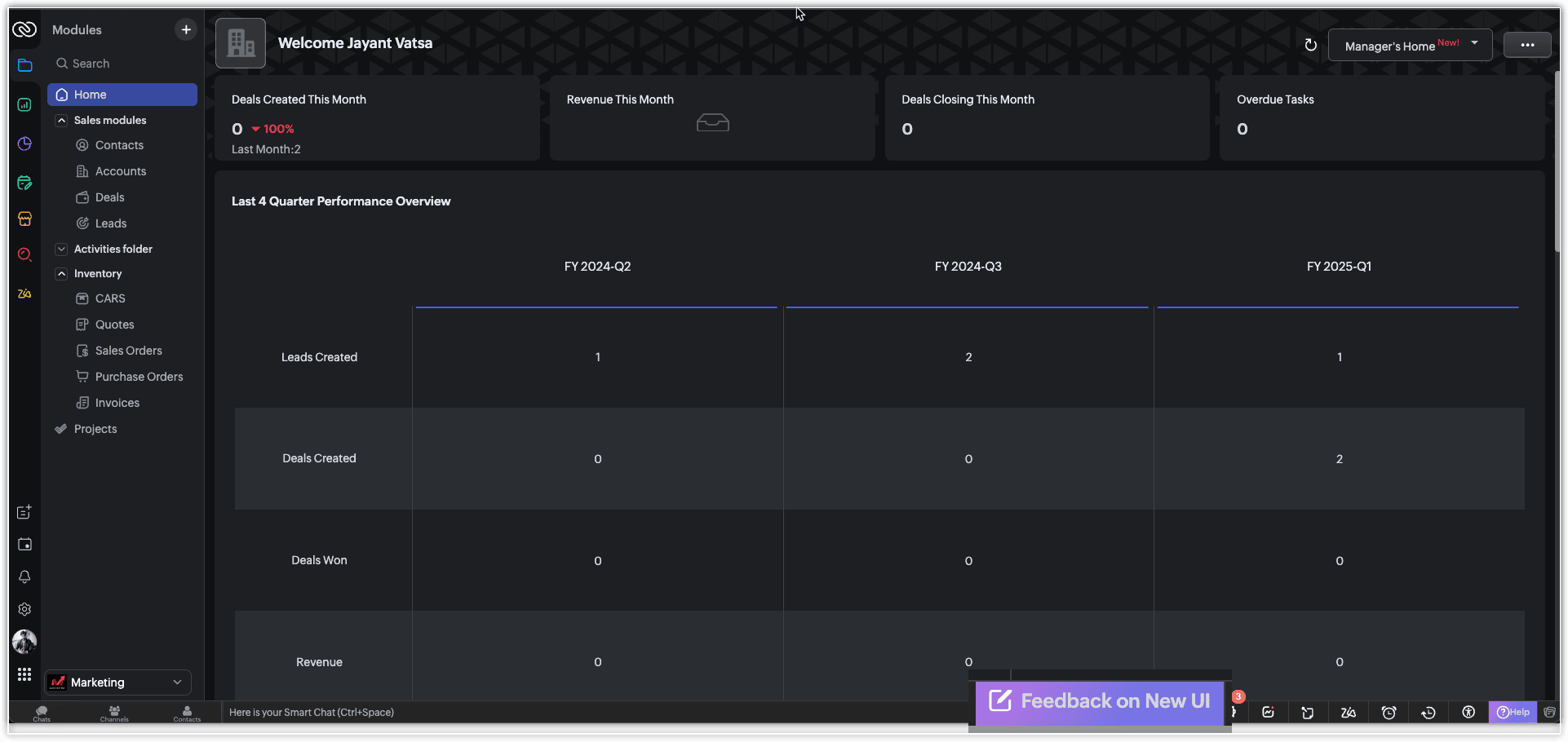Open the green bar-chart Reports icon
This screenshot has height=742, width=1568.
pos(24,104)
